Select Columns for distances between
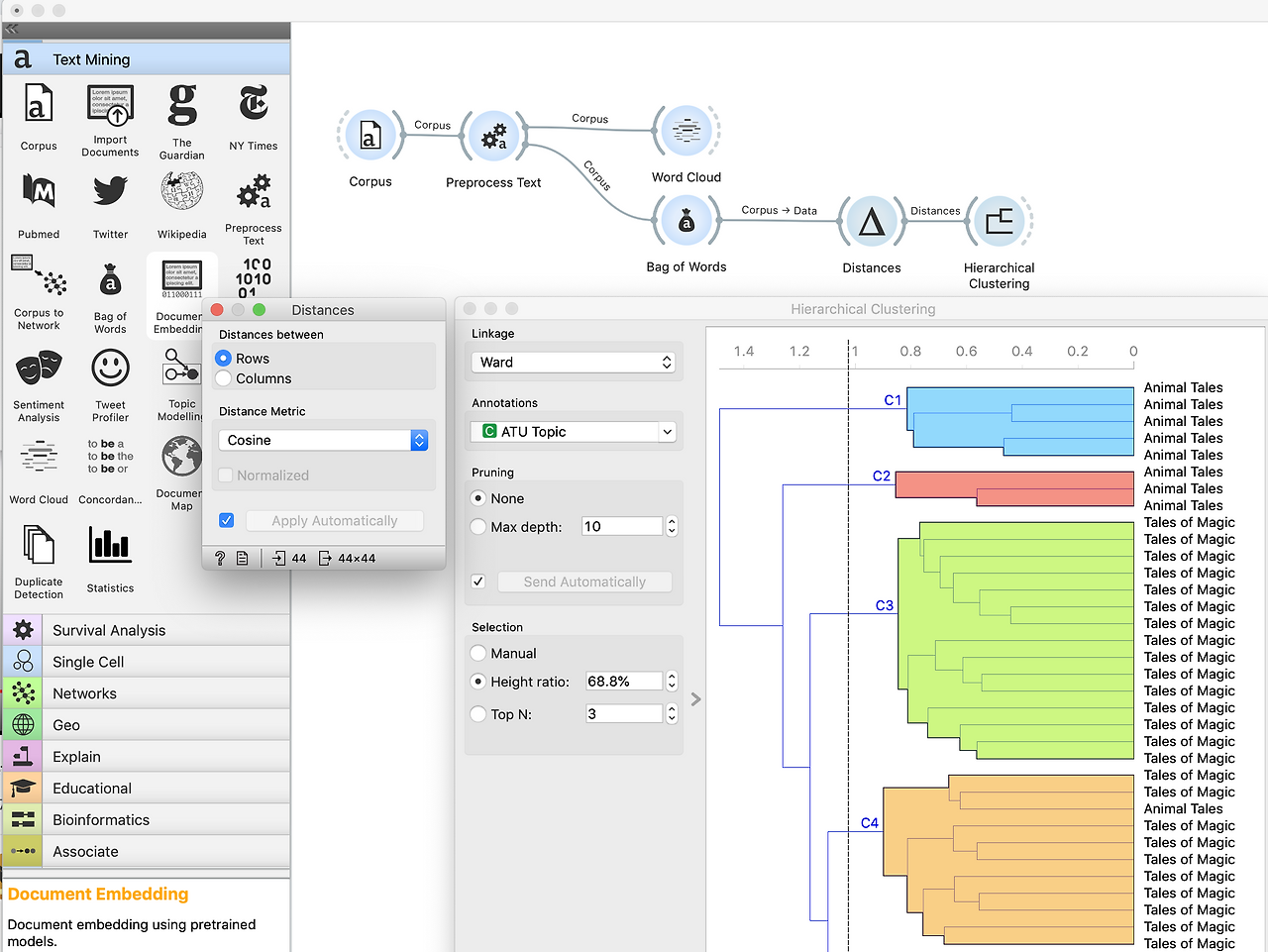 click(224, 378)
